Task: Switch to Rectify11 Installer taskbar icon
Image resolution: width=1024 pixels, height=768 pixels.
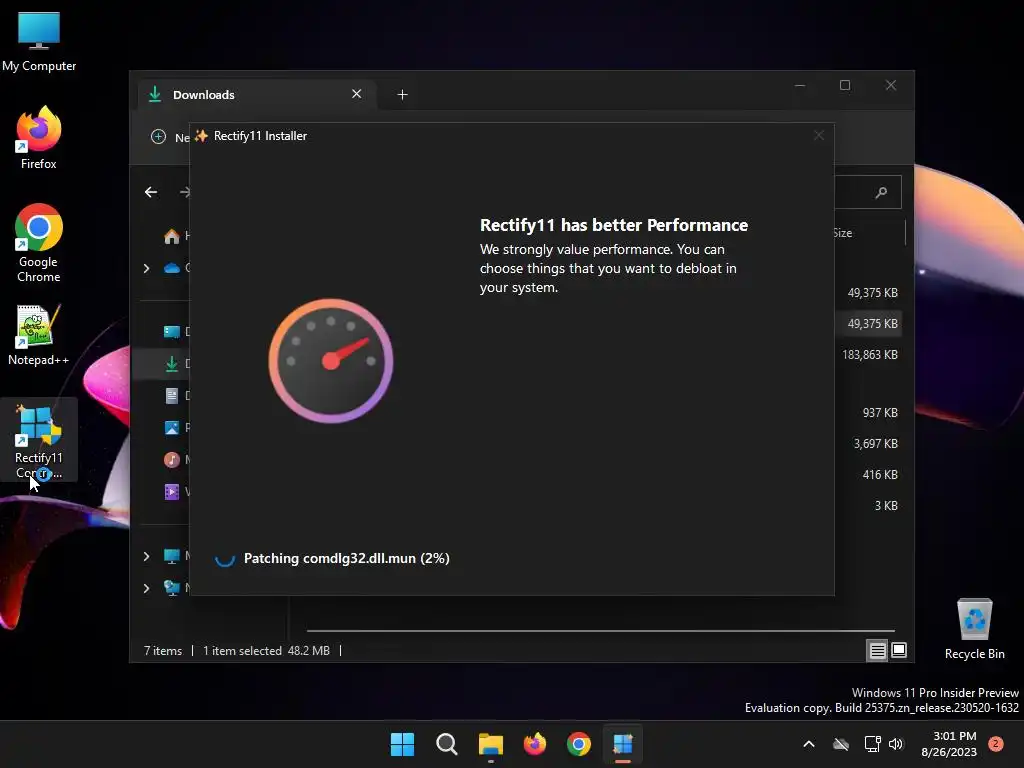Action: [x=623, y=744]
